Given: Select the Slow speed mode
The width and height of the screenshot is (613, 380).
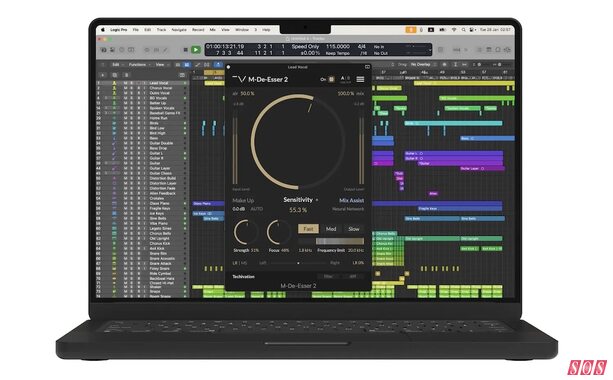Looking at the screenshot, I should 353,229.
